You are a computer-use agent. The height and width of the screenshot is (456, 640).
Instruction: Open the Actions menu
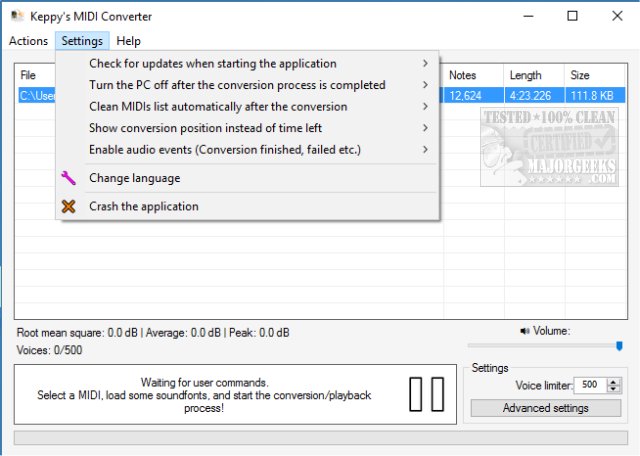[x=28, y=41]
